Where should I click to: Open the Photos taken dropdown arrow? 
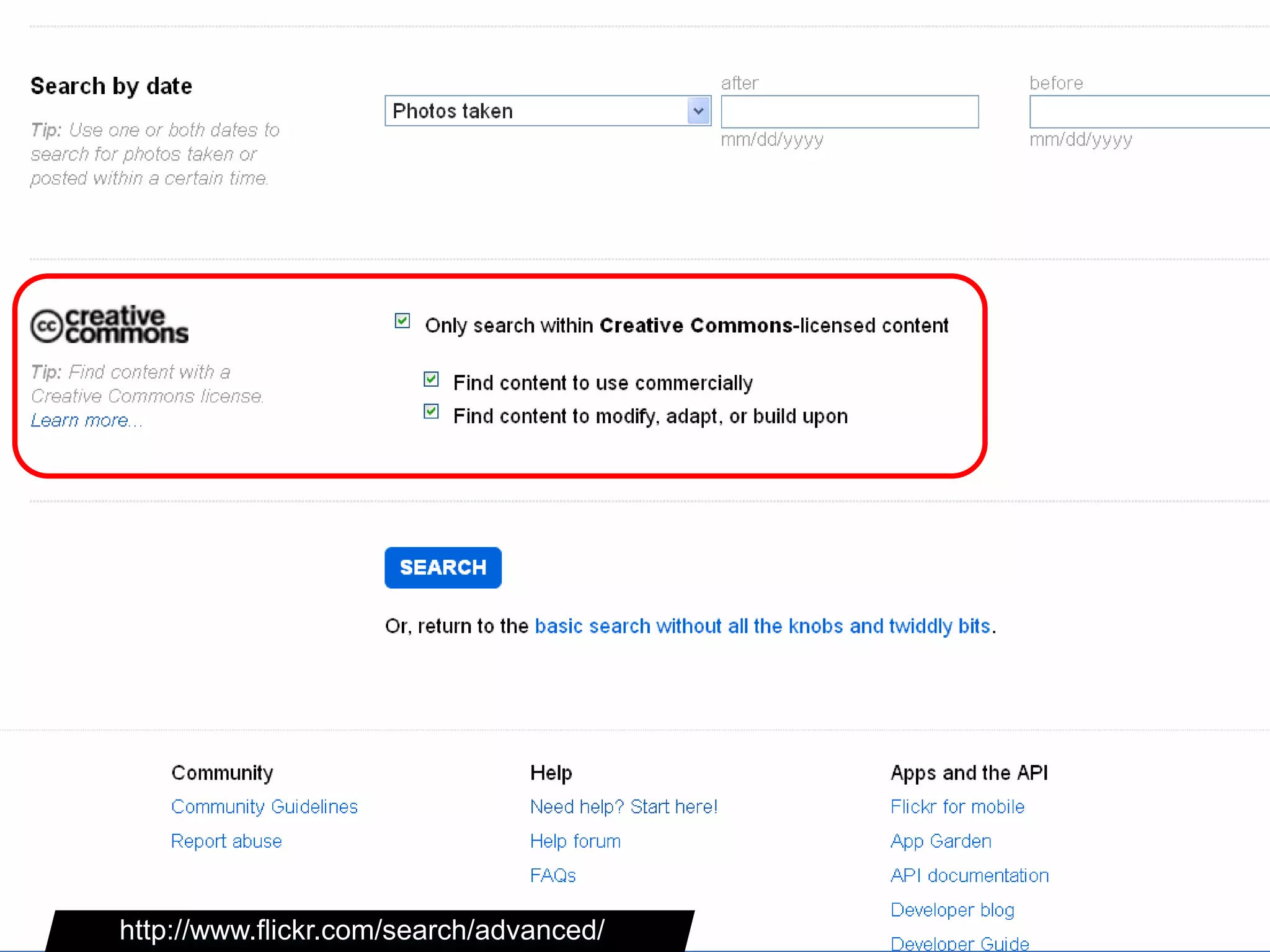coord(698,111)
